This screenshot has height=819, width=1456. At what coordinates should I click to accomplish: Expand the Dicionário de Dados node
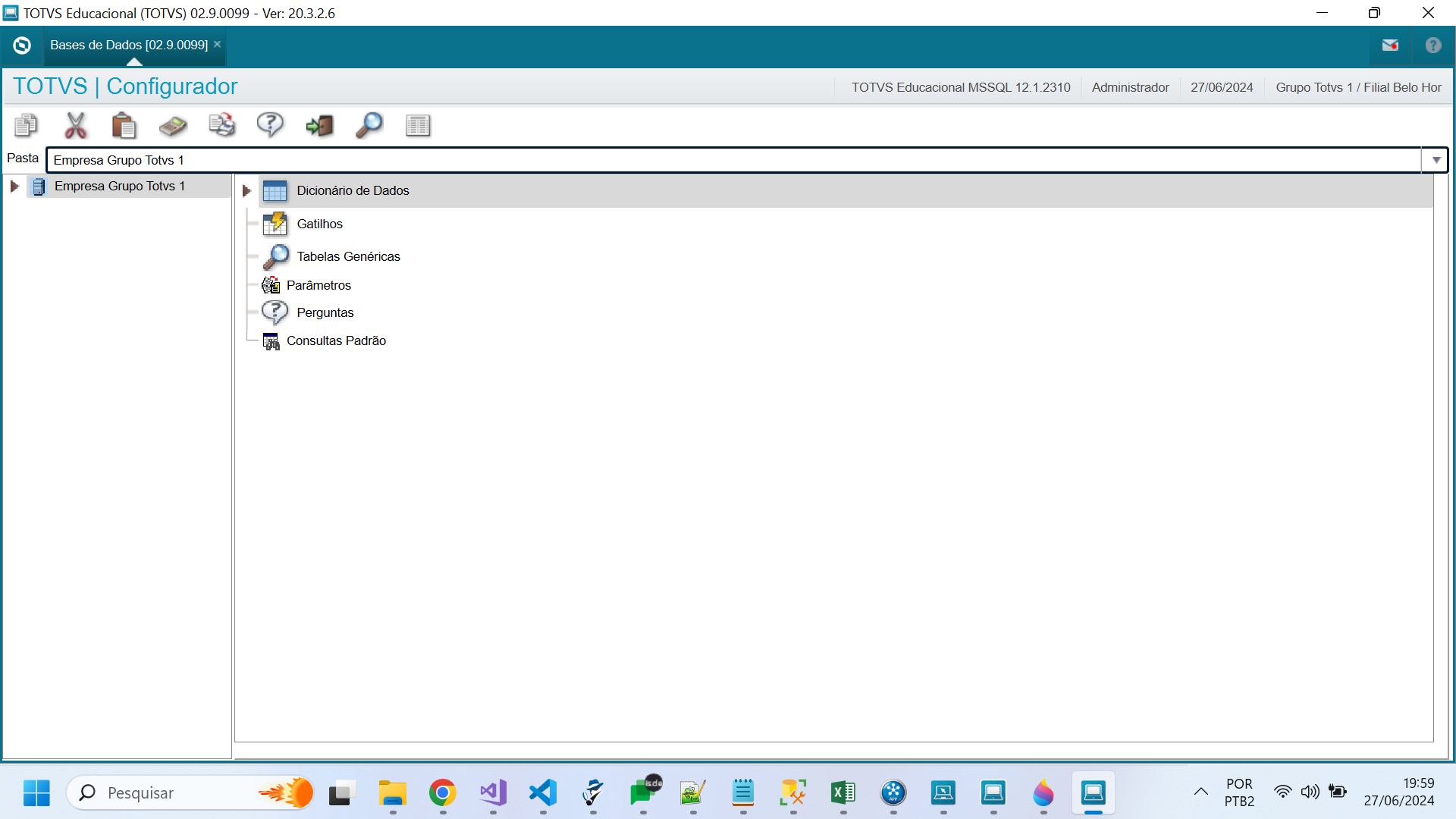tap(246, 191)
